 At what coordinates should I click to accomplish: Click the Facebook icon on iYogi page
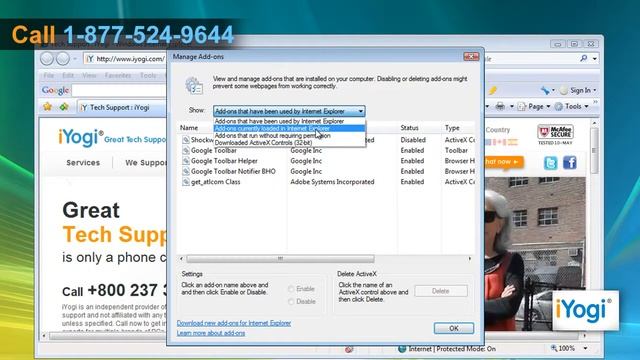[570, 163]
